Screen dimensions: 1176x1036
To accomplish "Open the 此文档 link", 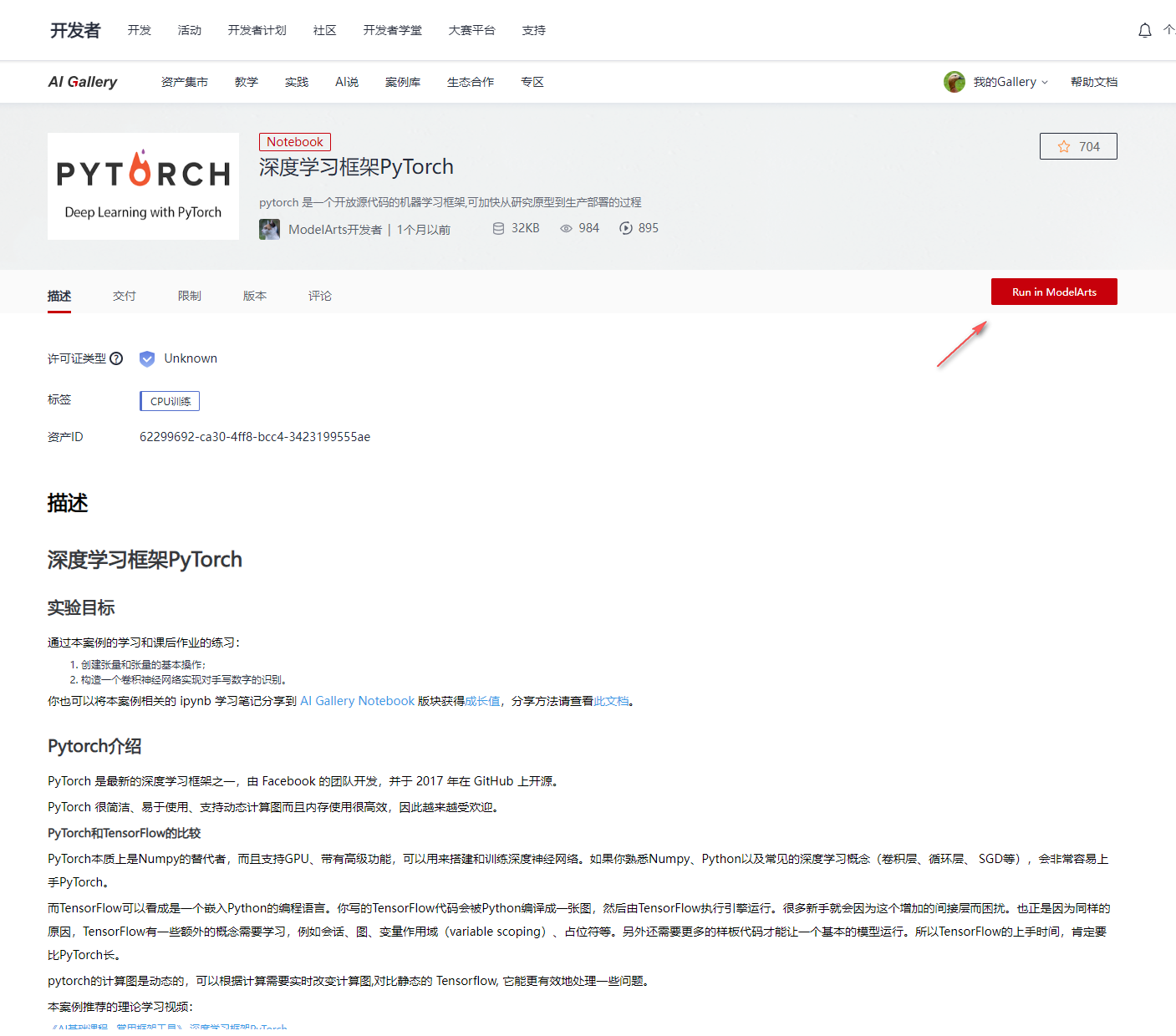I will click(x=611, y=701).
